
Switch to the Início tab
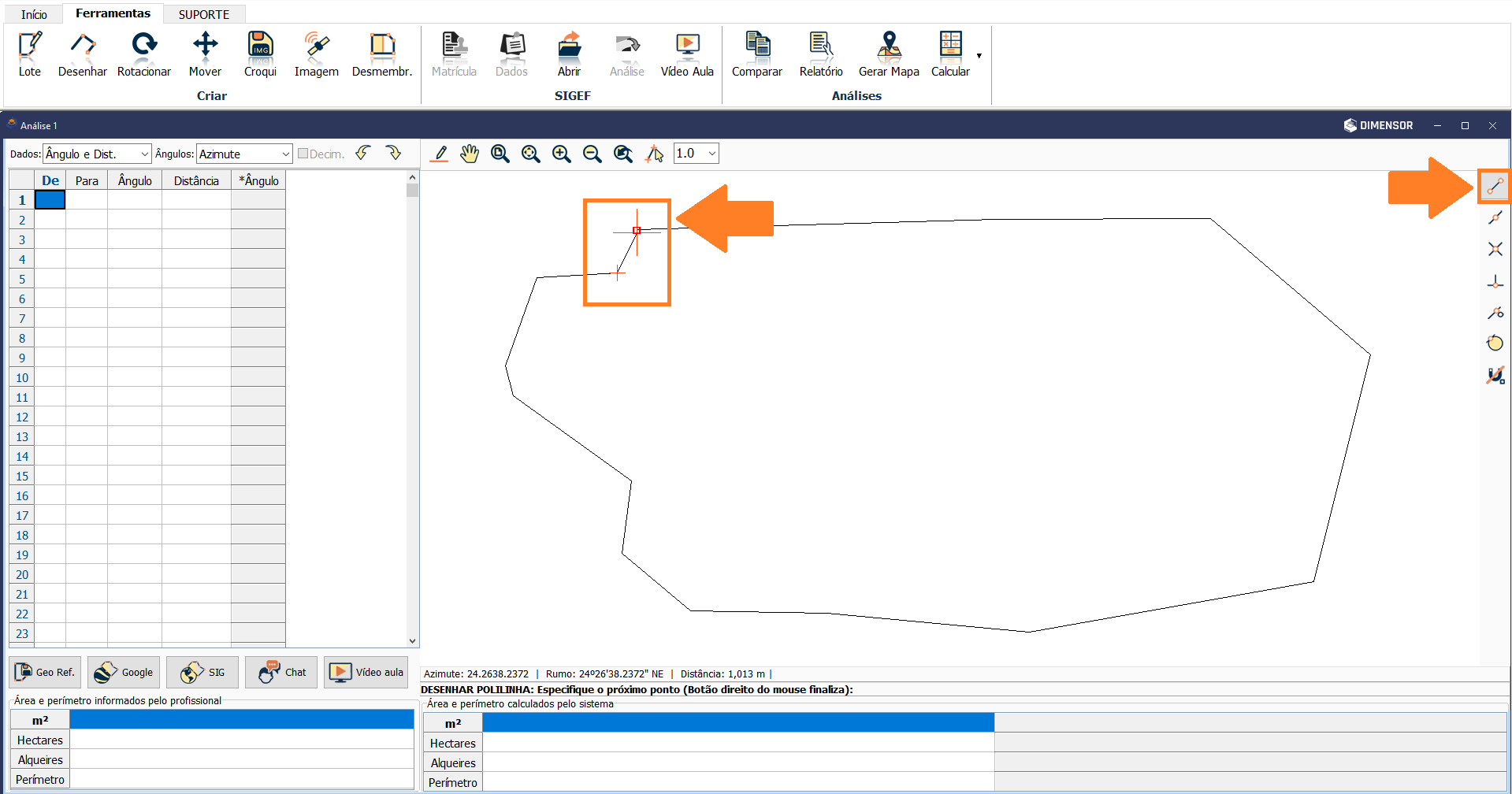pyautogui.click(x=34, y=14)
